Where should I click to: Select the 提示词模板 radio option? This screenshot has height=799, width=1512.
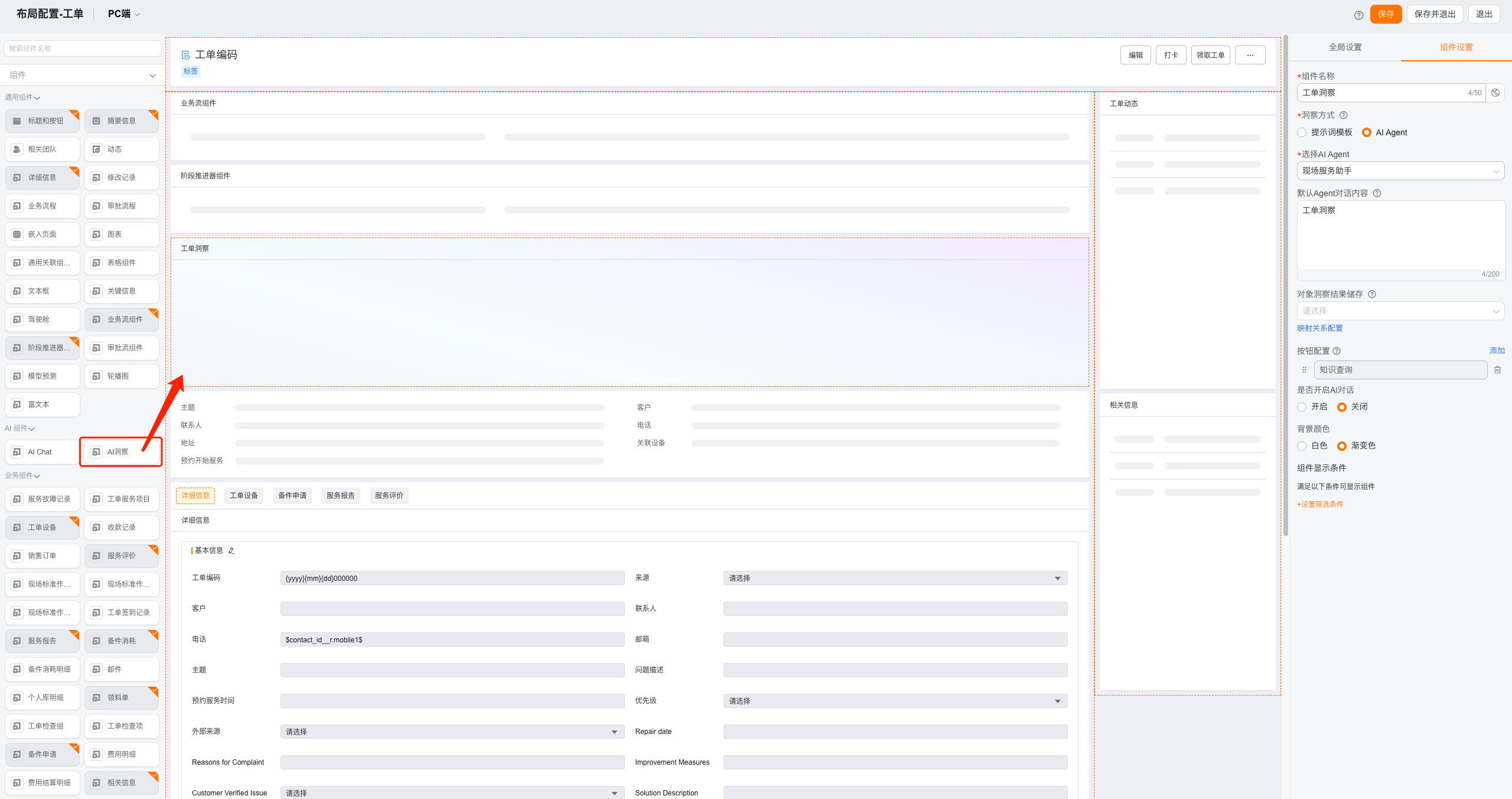tap(1302, 132)
